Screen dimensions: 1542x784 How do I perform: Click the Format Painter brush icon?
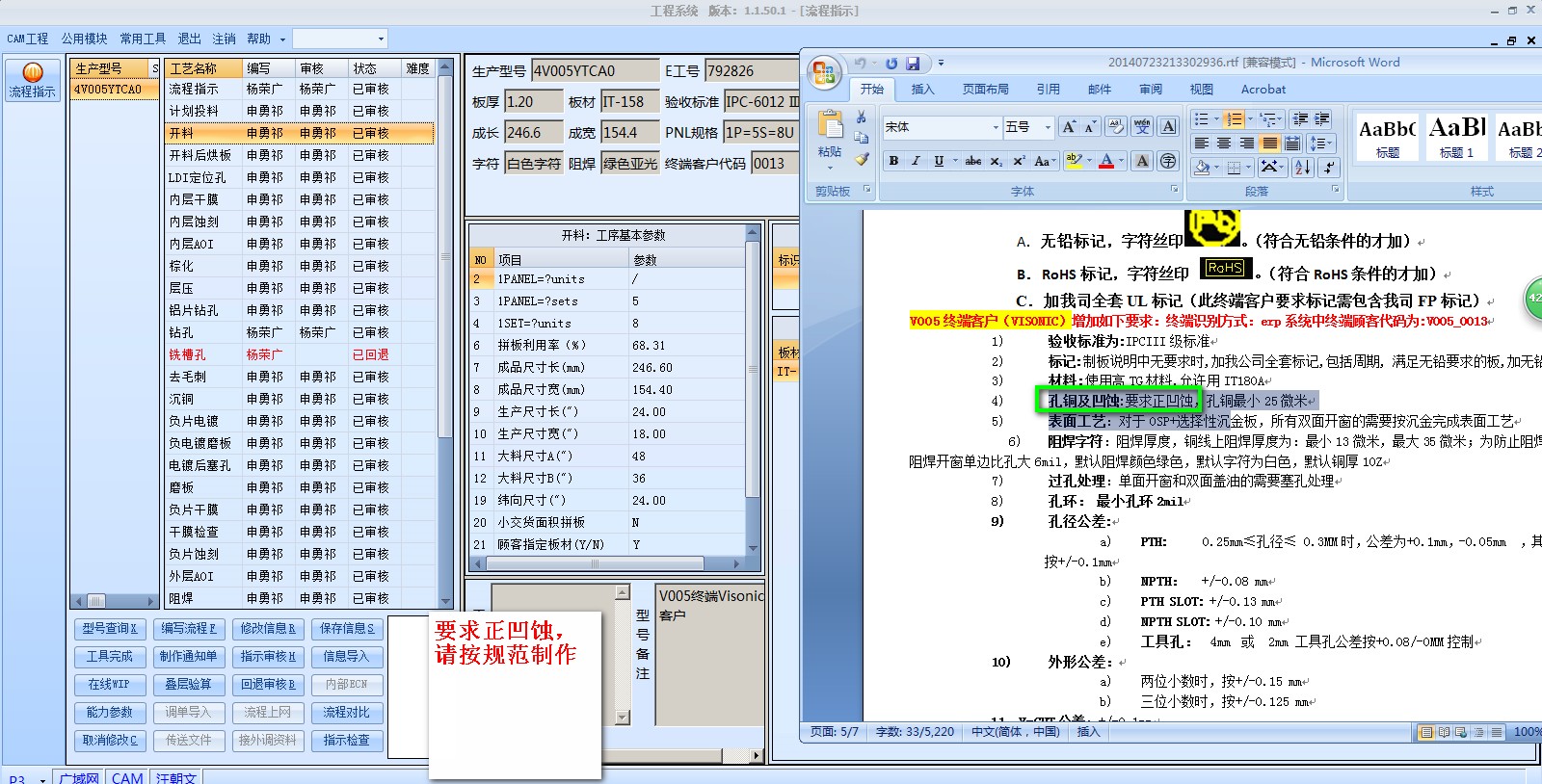(862, 159)
